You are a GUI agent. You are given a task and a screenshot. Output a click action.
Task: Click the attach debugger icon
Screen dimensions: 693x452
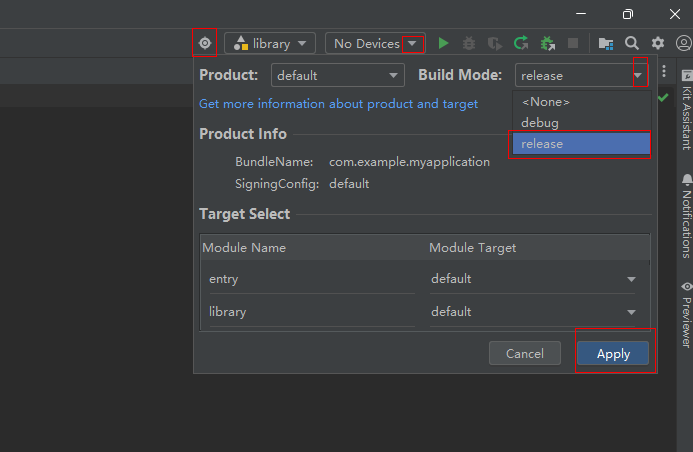click(547, 43)
